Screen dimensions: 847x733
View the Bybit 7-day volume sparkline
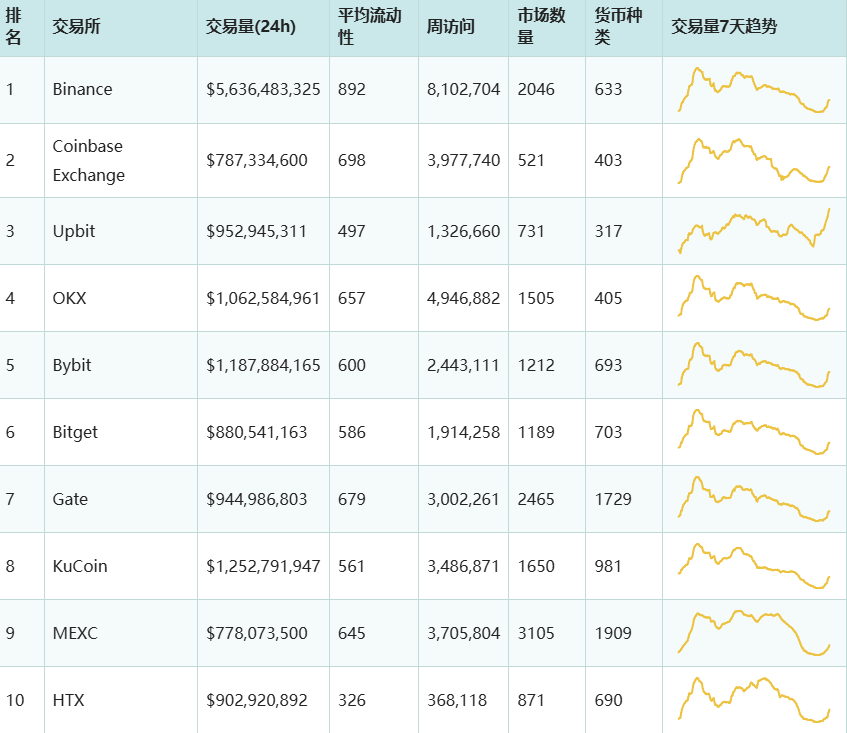coord(754,365)
